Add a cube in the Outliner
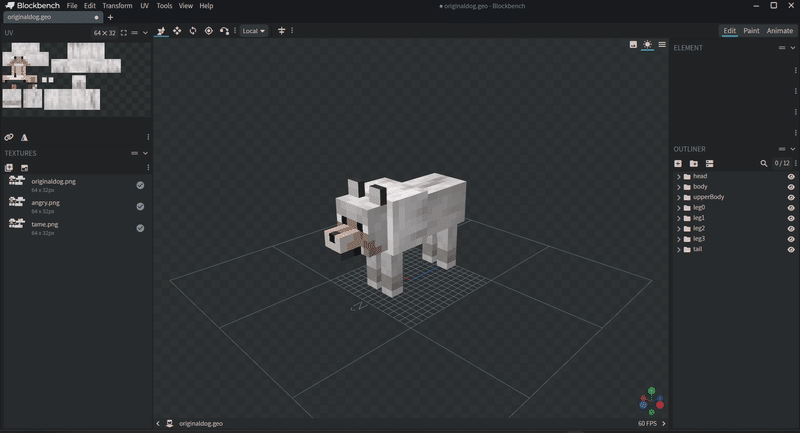 pos(678,164)
